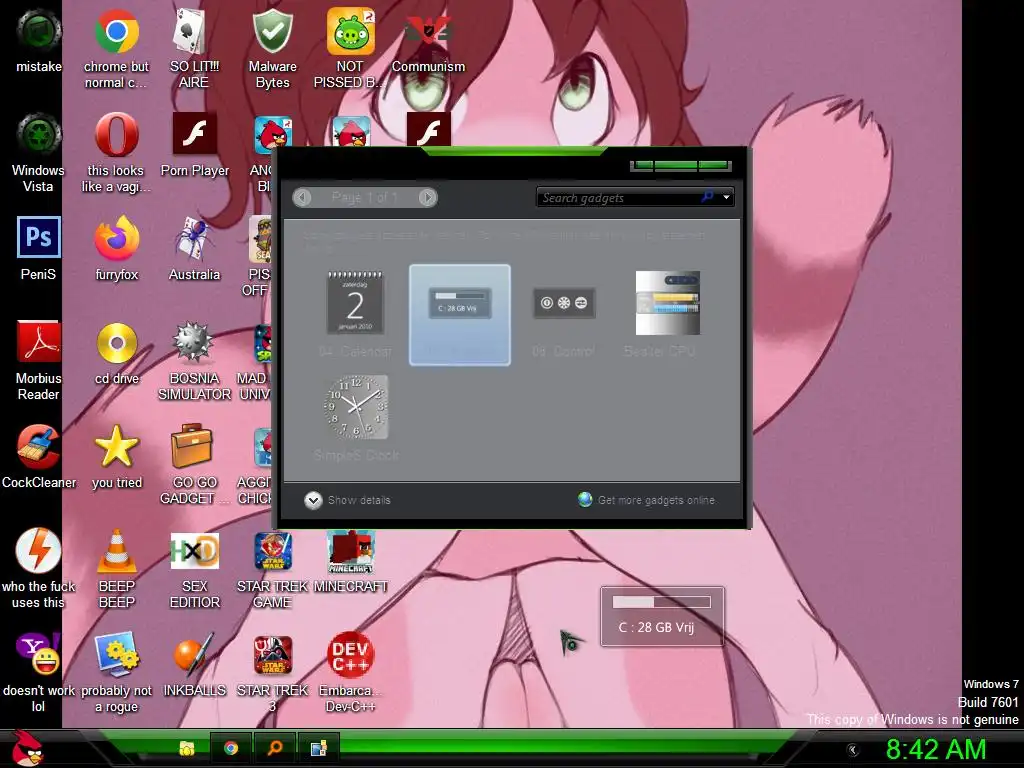
Task: Open the 'Windows Vista' recycle bin icon
Action: 39,153
